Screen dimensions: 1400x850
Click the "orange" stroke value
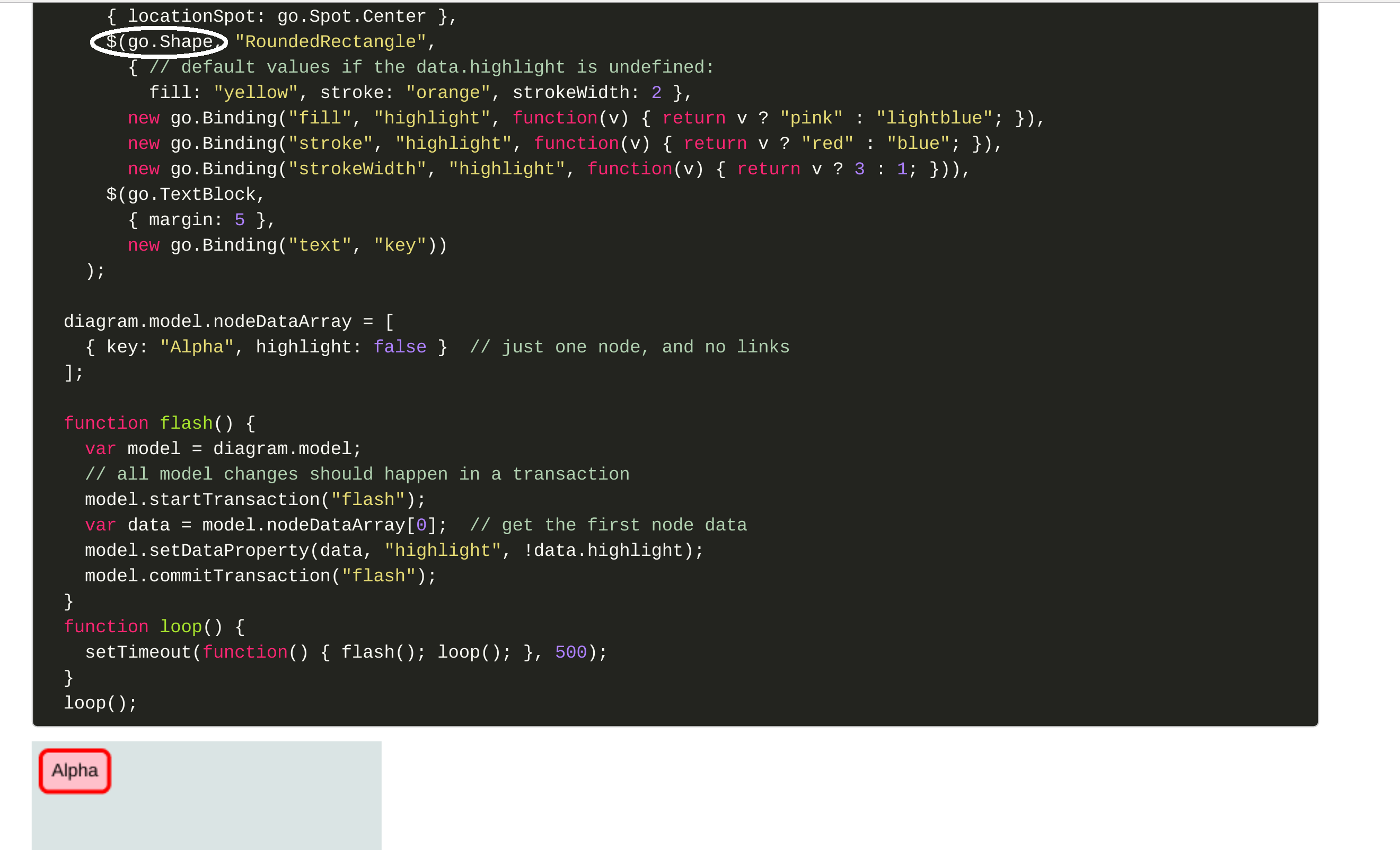(x=448, y=93)
